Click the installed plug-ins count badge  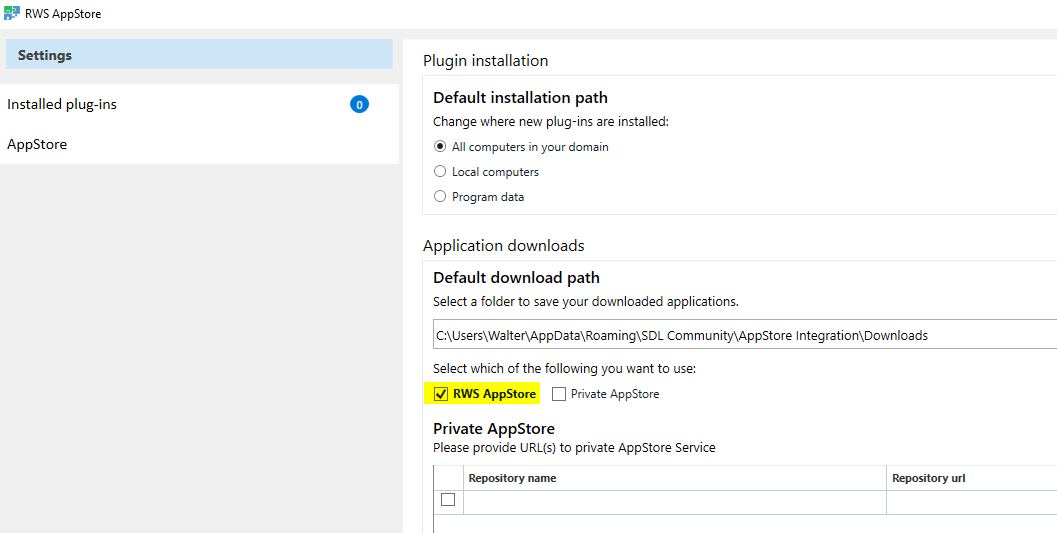(x=359, y=104)
